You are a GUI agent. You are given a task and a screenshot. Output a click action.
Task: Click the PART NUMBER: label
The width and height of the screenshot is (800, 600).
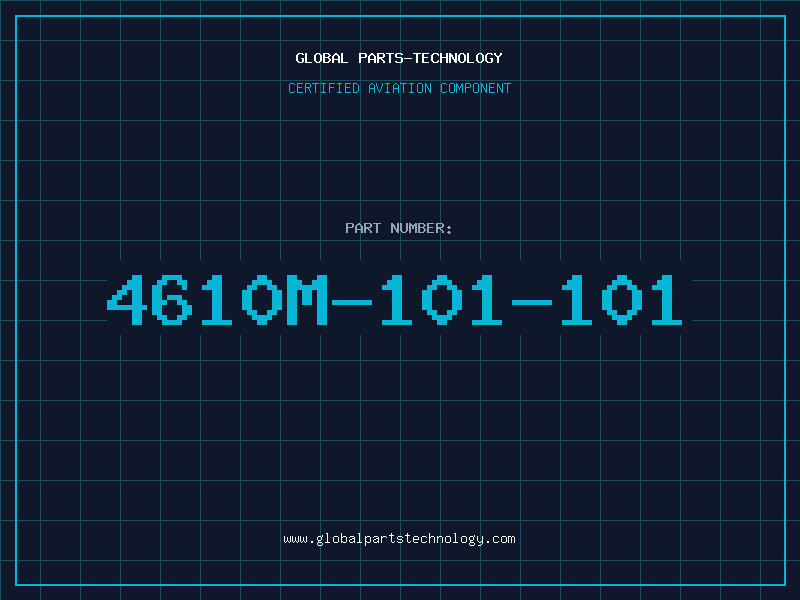pos(399,228)
